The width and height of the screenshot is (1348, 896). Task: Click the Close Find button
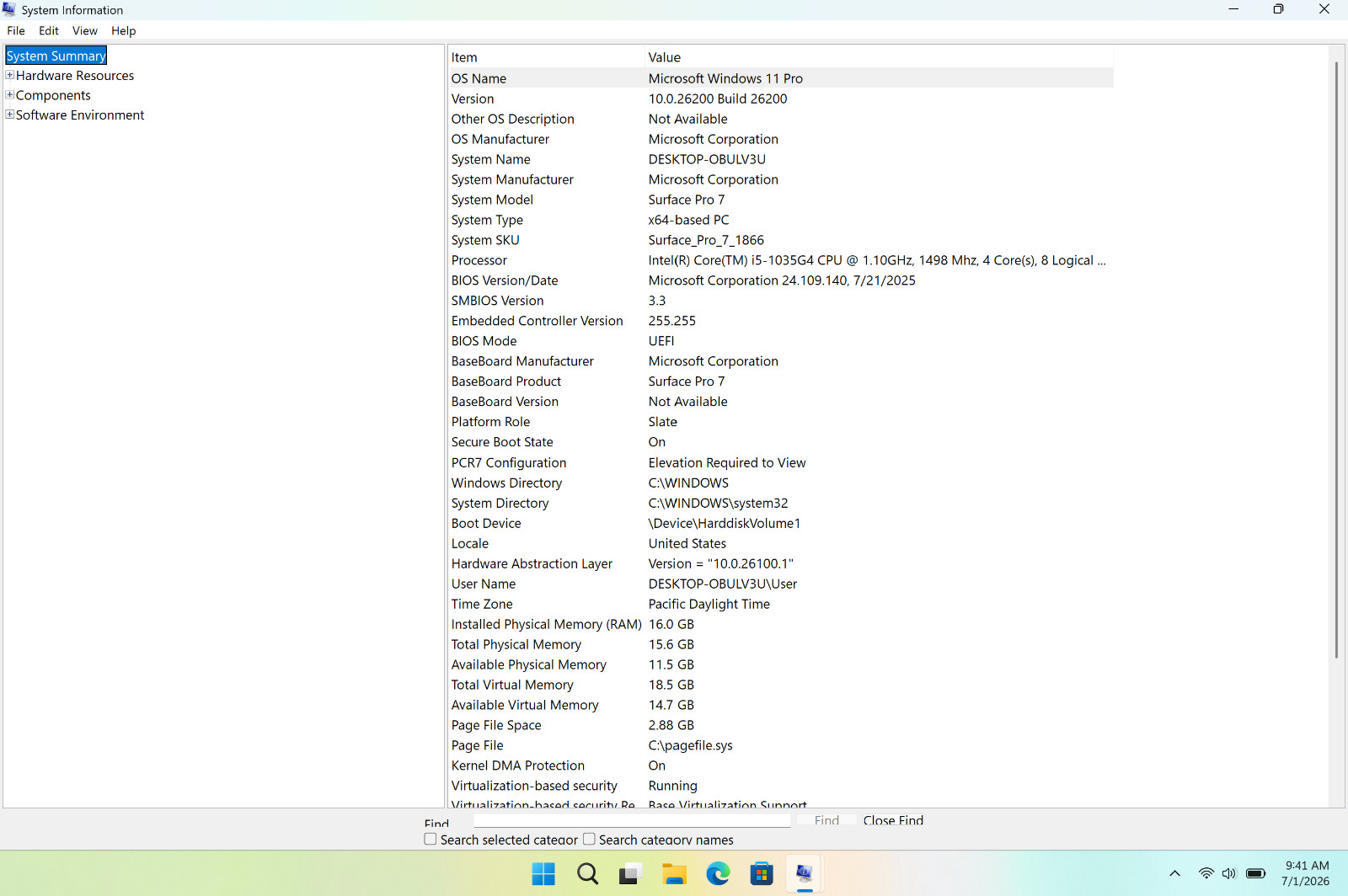tap(893, 820)
